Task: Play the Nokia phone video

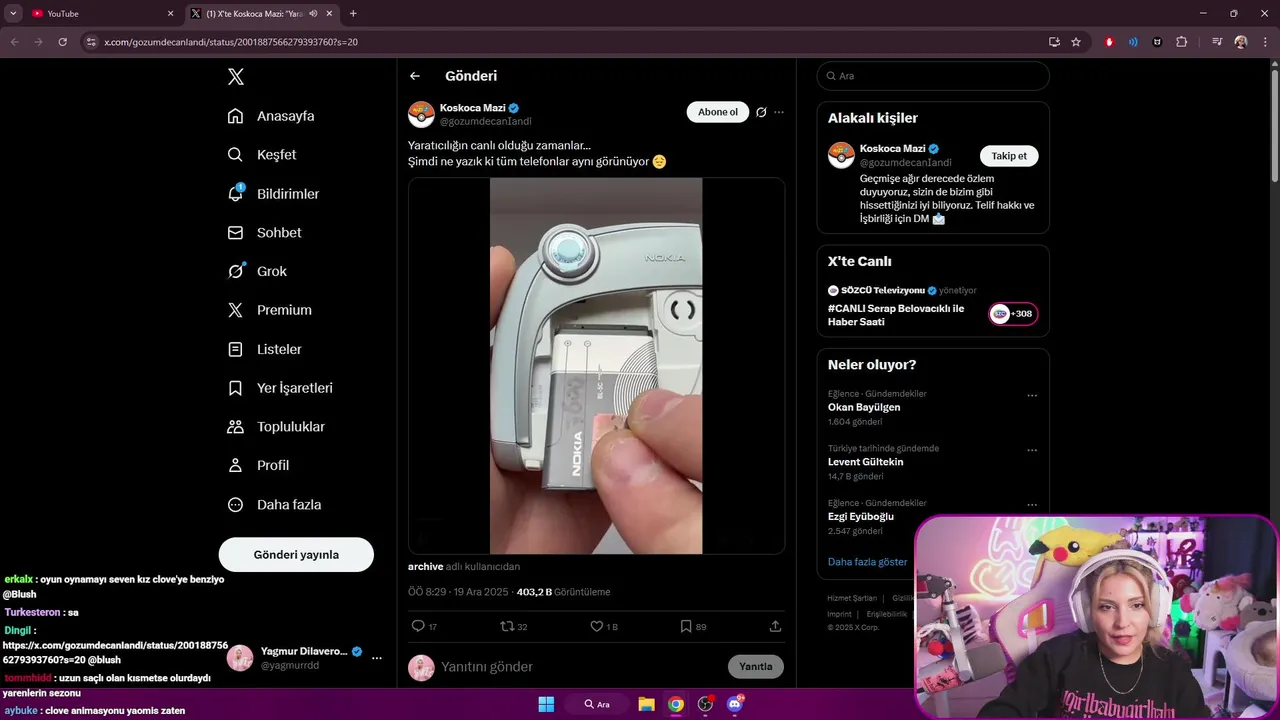Action: (596, 366)
